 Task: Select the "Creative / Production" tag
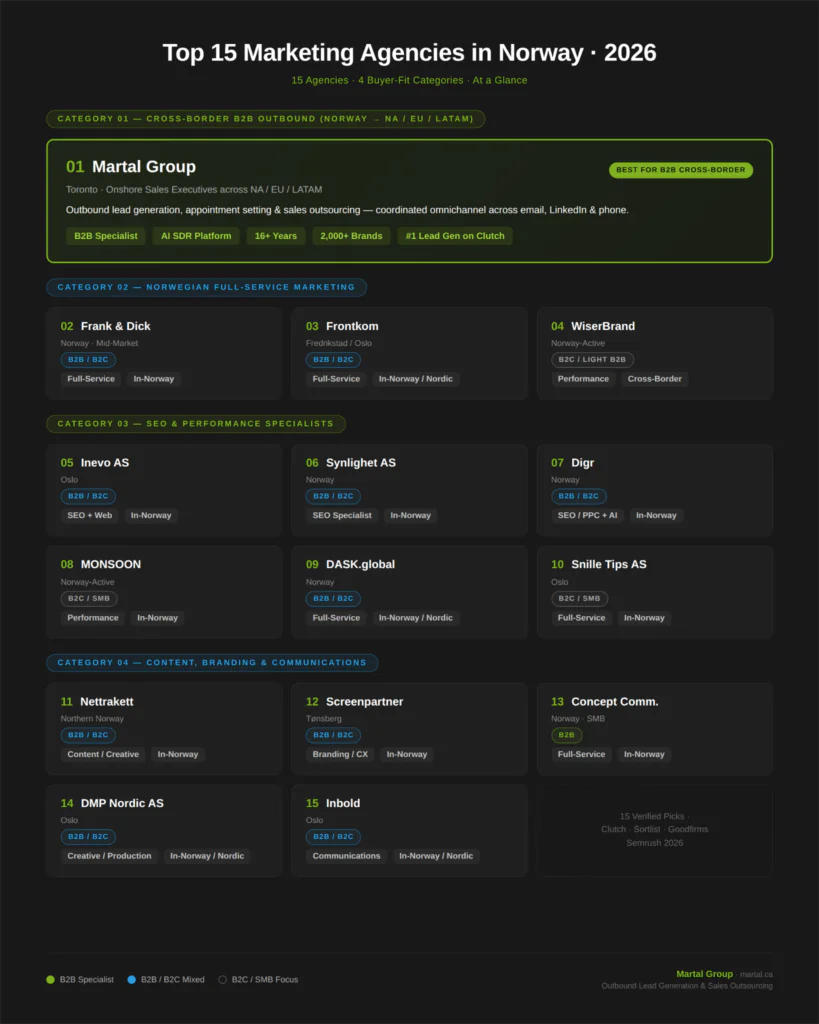pos(109,856)
